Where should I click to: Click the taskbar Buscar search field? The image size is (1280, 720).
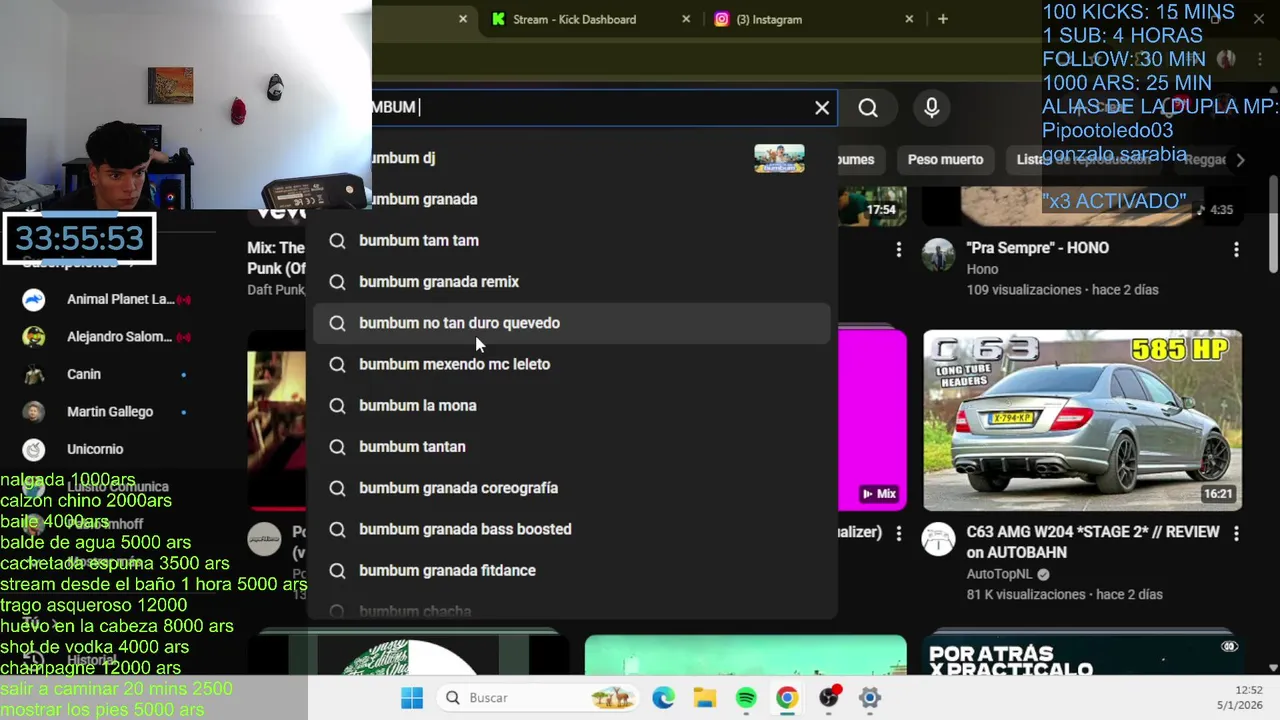[x=539, y=698]
